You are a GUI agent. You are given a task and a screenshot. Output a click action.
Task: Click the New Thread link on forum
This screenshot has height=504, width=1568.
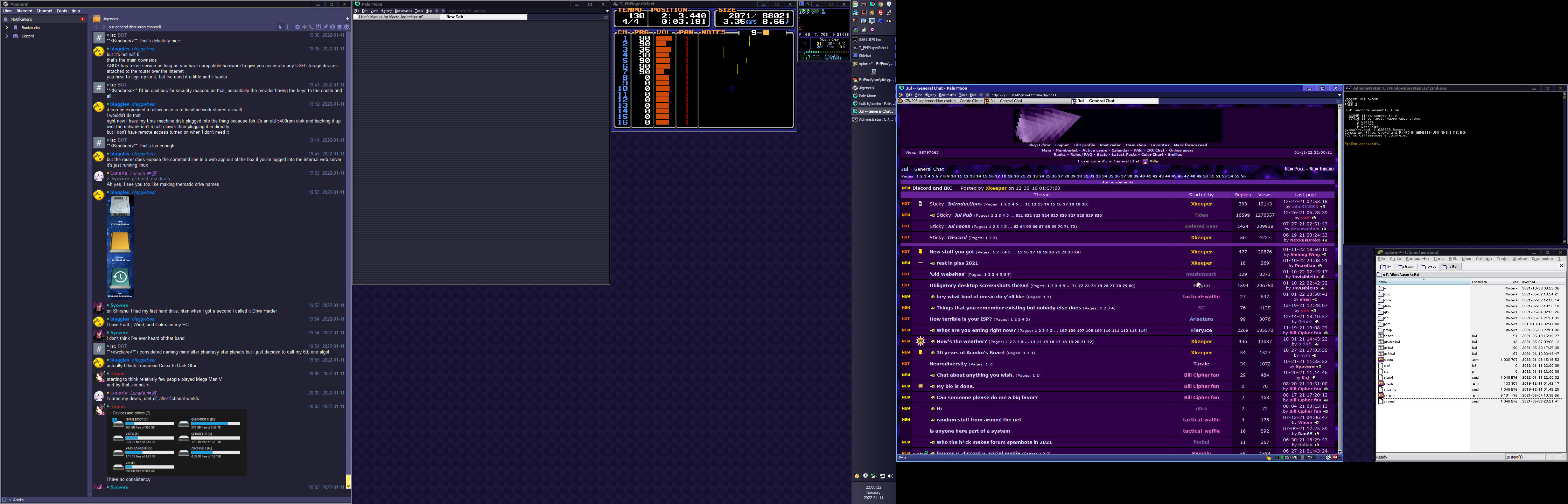coord(1321,169)
